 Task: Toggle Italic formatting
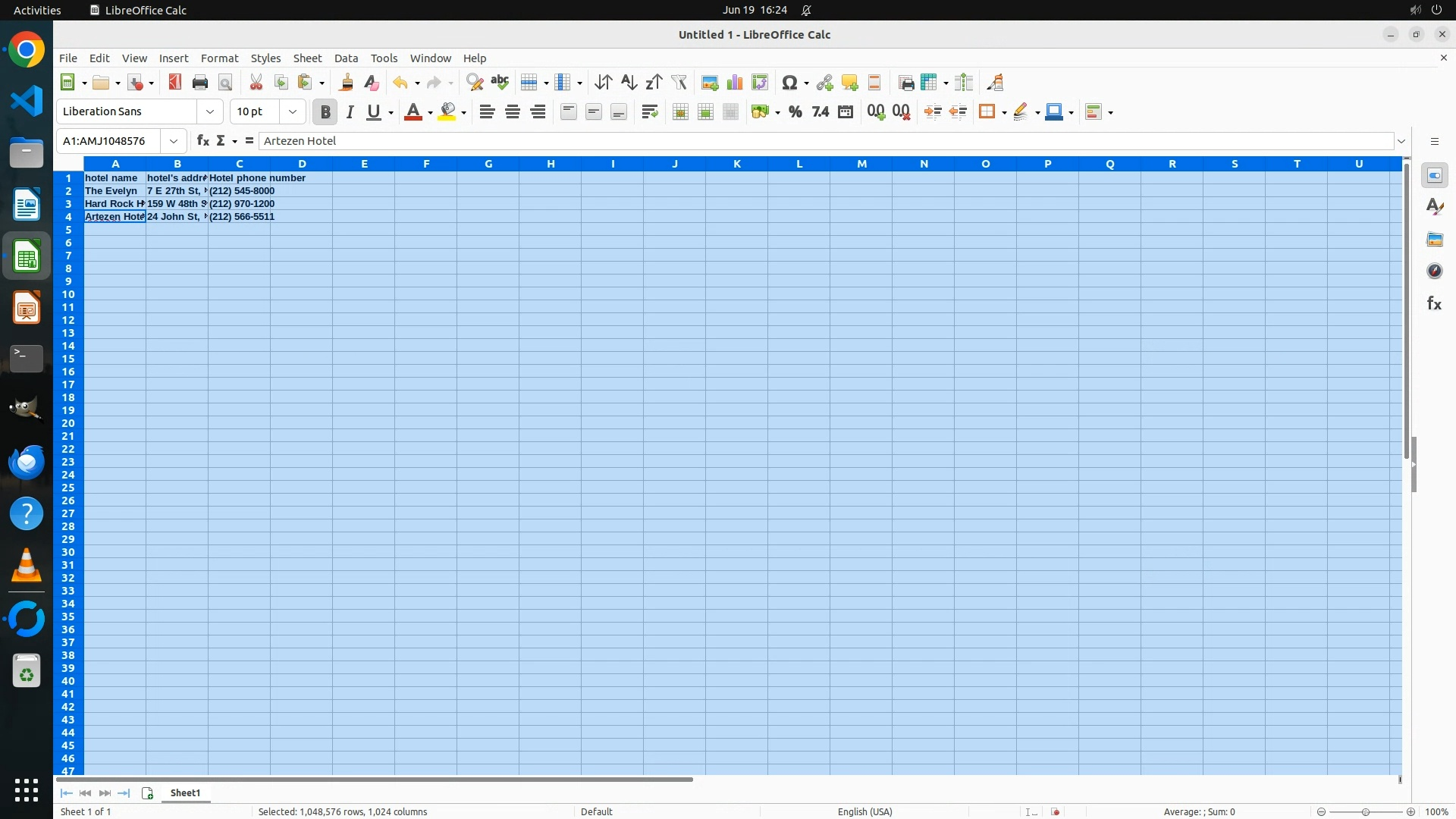(350, 112)
